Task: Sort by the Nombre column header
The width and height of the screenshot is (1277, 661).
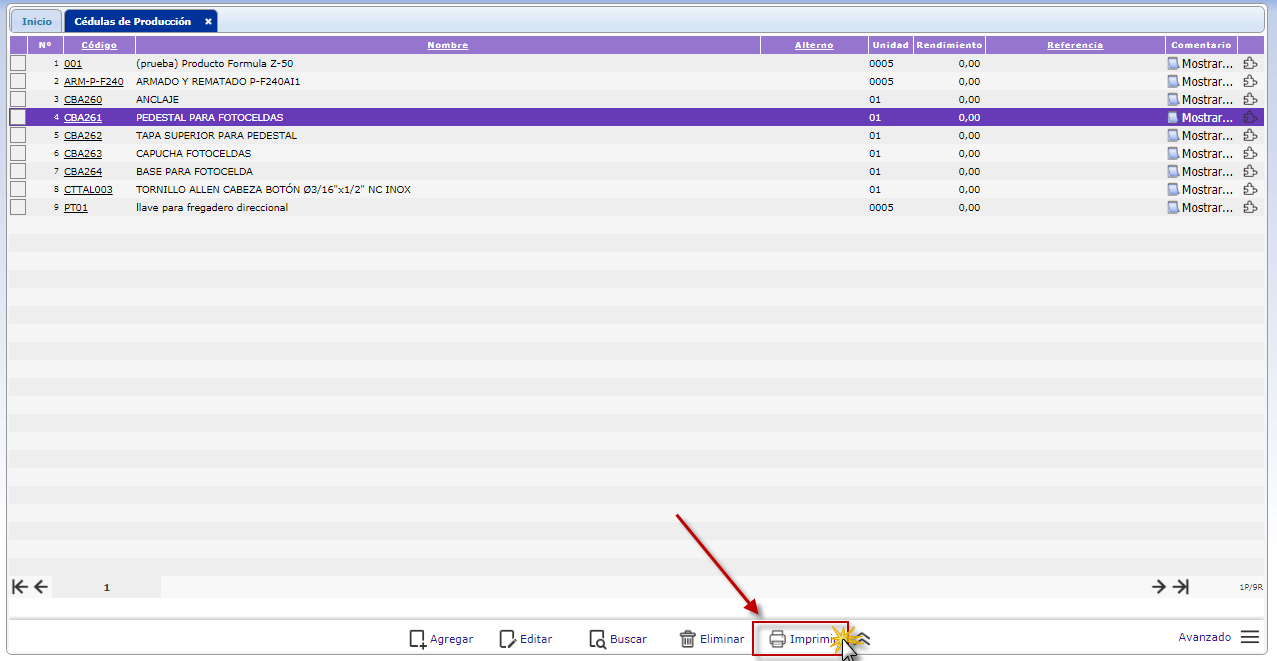Action: [x=447, y=45]
